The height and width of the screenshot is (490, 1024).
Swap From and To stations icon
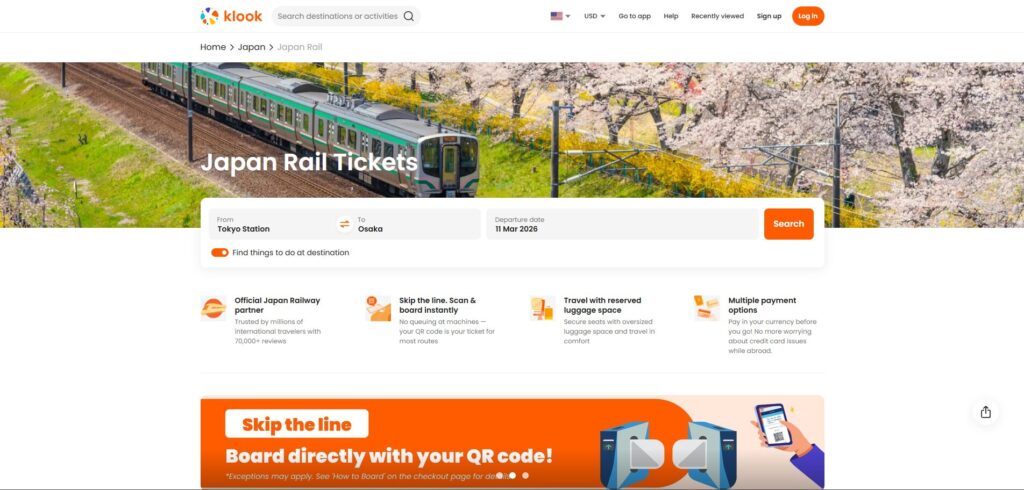click(x=345, y=224)
